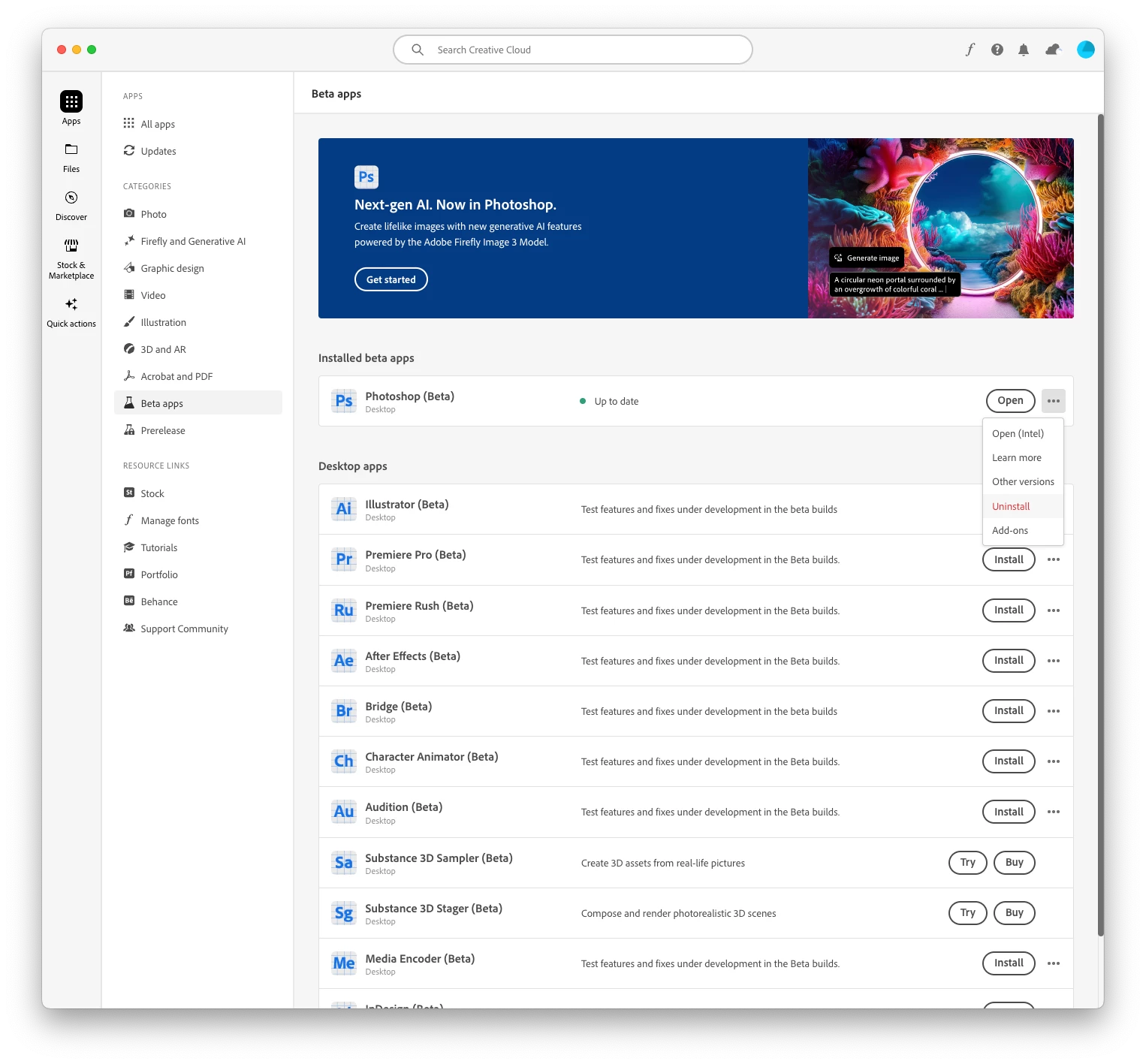Image resolution: width=1146 pixels, height=1064 pixels.
Task: Select the All apps sidebar item
Action: click(x=198, y=124)
